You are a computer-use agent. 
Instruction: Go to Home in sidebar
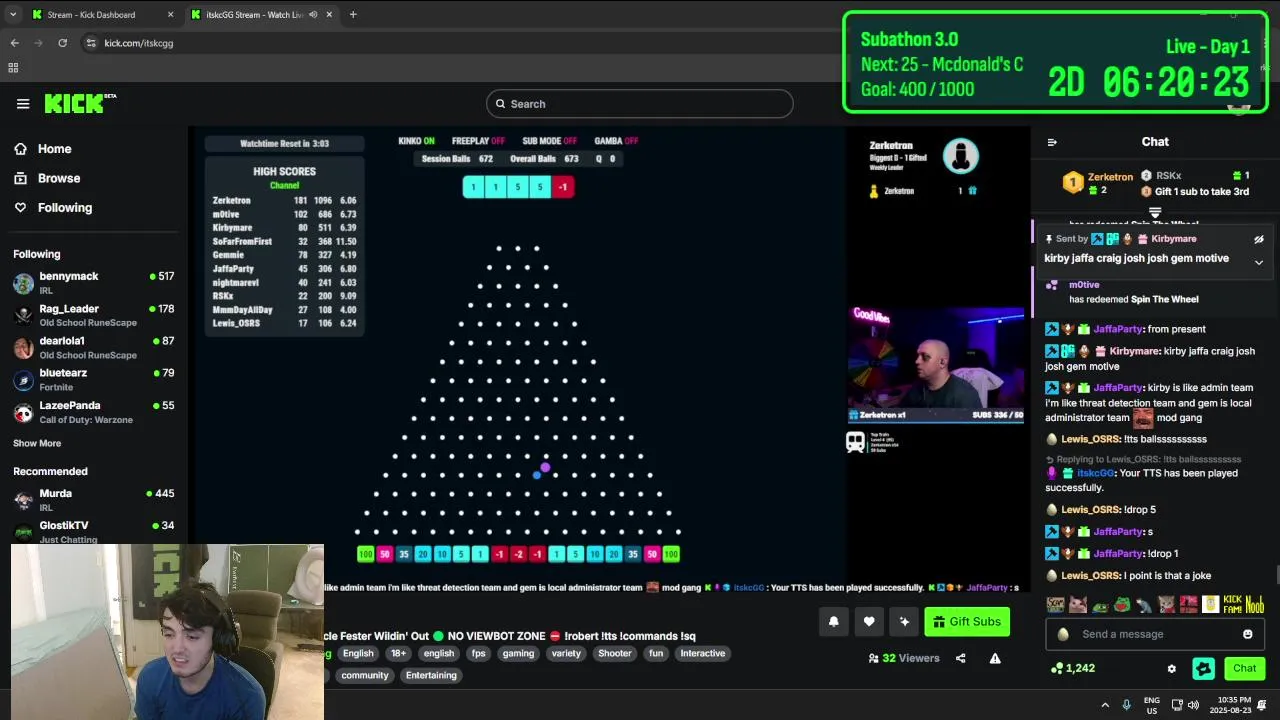55,149
